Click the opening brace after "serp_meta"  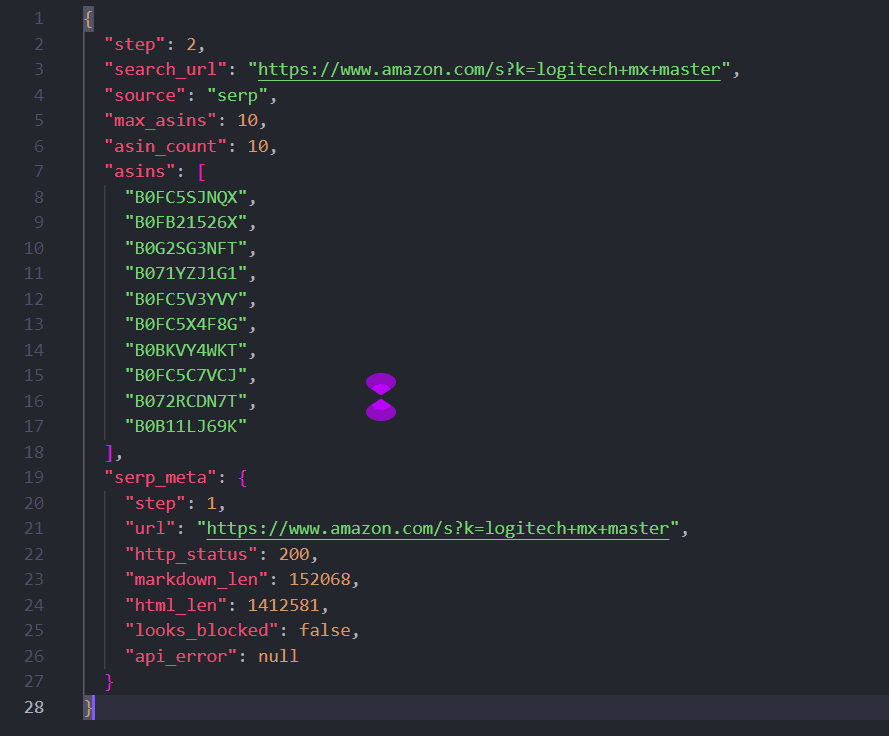point(243,477)
